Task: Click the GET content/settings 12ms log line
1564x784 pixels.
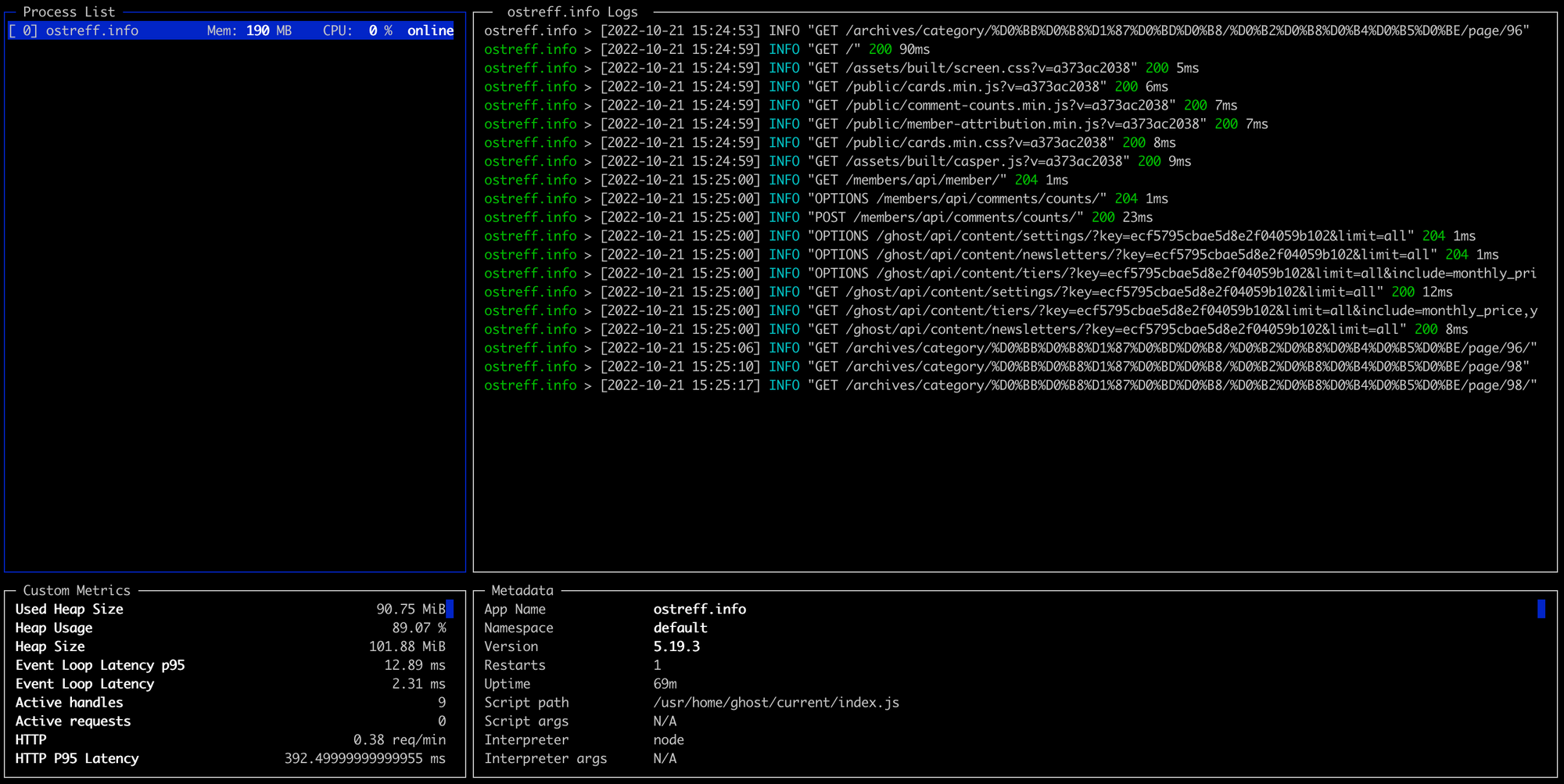Action: (969, 293)
